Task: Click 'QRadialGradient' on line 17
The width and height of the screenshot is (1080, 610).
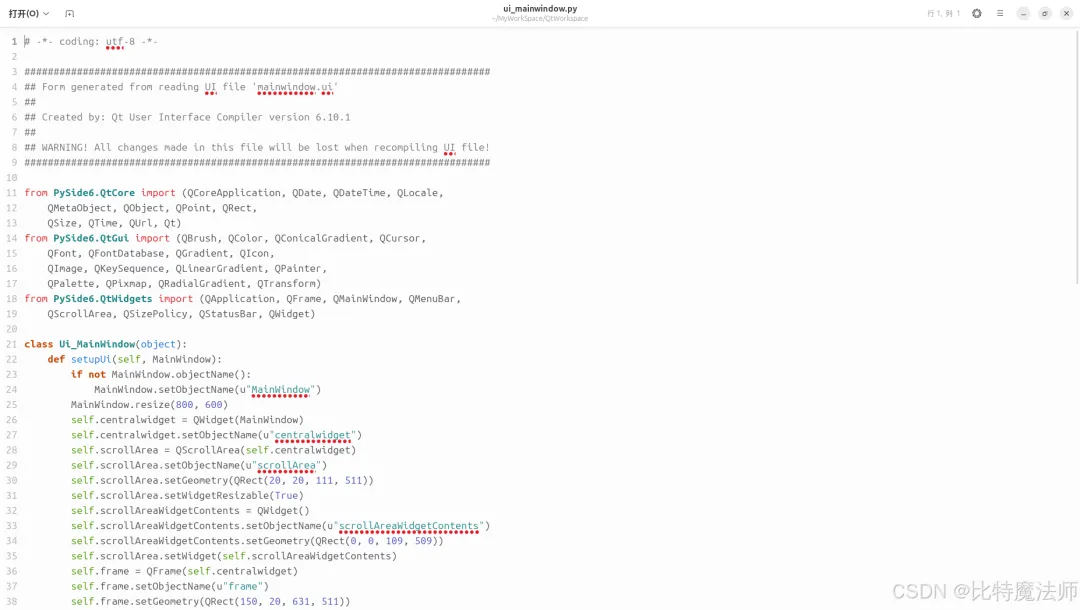Action: click(201, 284)
